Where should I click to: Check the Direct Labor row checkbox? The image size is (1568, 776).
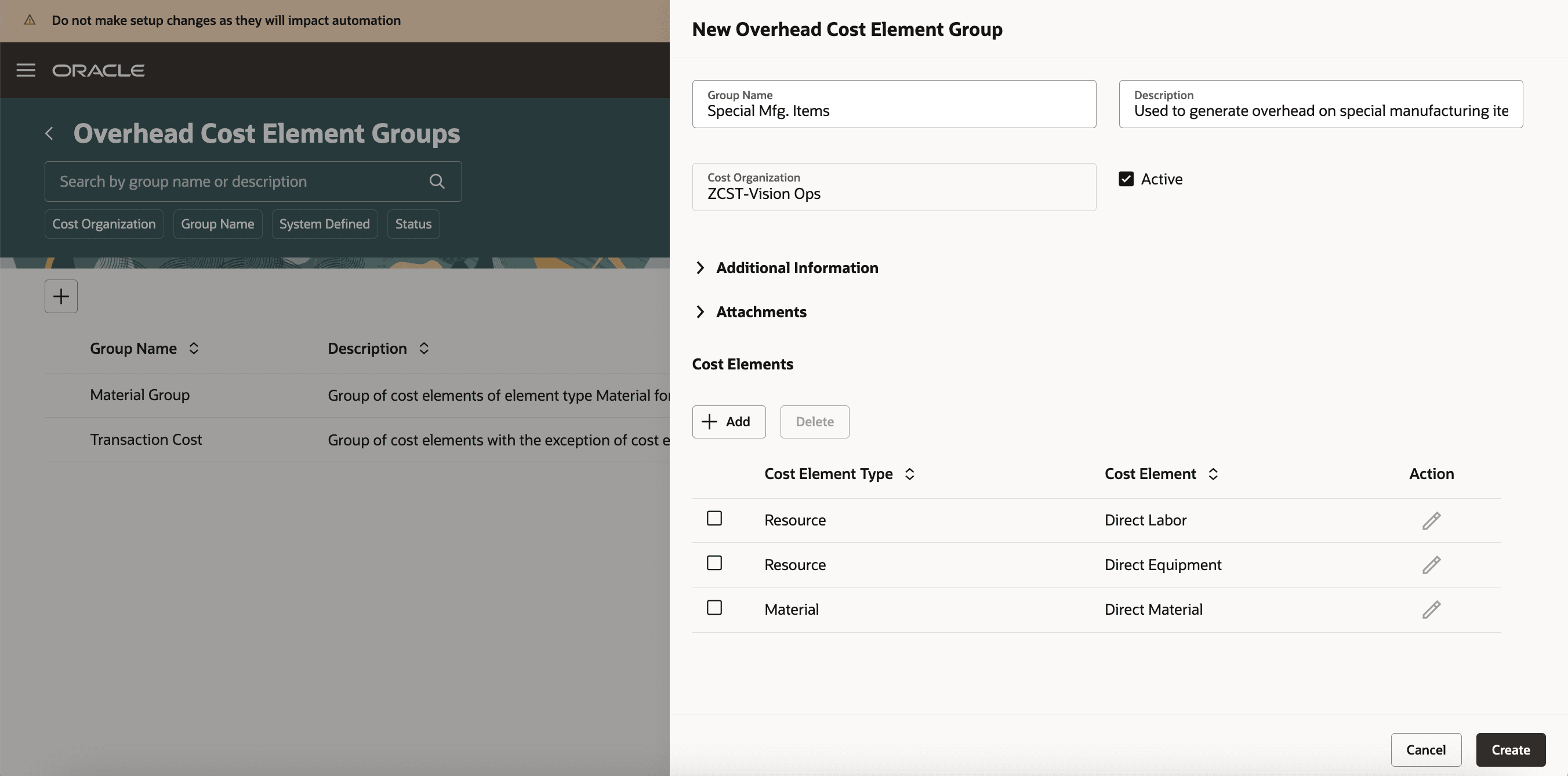coord(714,518)
